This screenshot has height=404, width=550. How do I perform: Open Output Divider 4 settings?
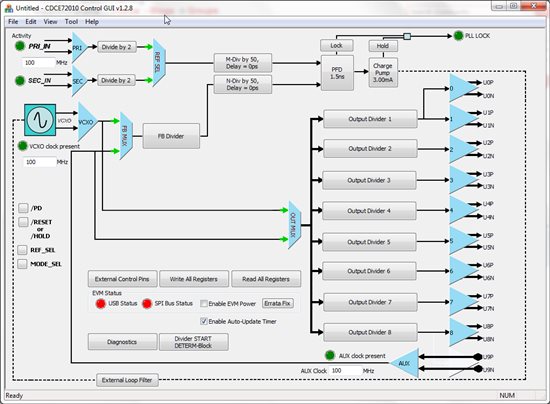[369, 211]
